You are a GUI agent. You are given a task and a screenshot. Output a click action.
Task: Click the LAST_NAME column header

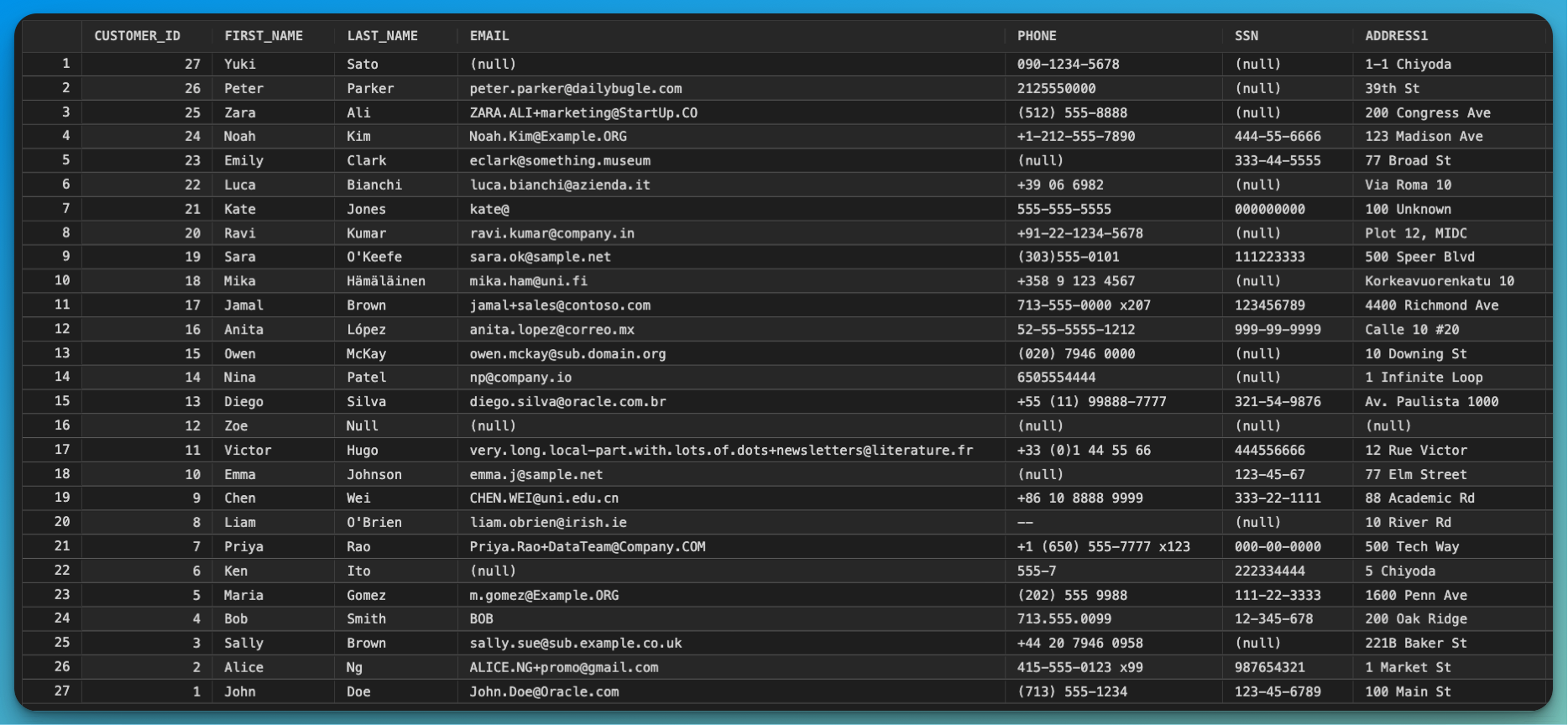click(x=382, y=36)
